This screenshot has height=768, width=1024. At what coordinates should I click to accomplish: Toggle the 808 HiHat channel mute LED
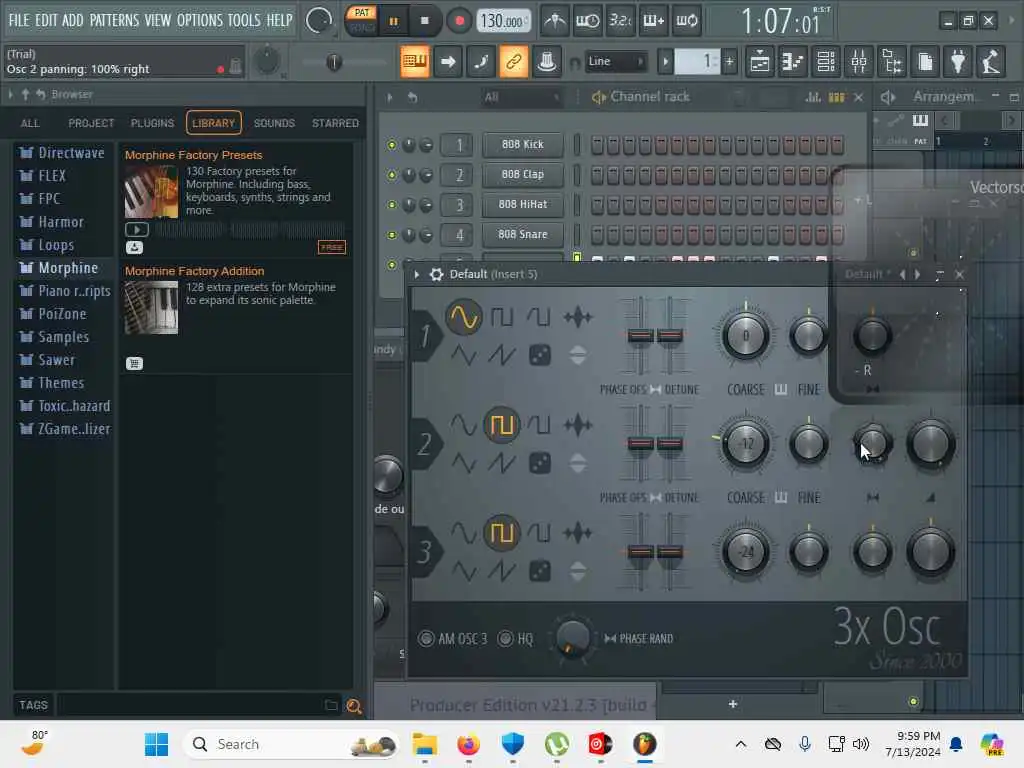392,205
